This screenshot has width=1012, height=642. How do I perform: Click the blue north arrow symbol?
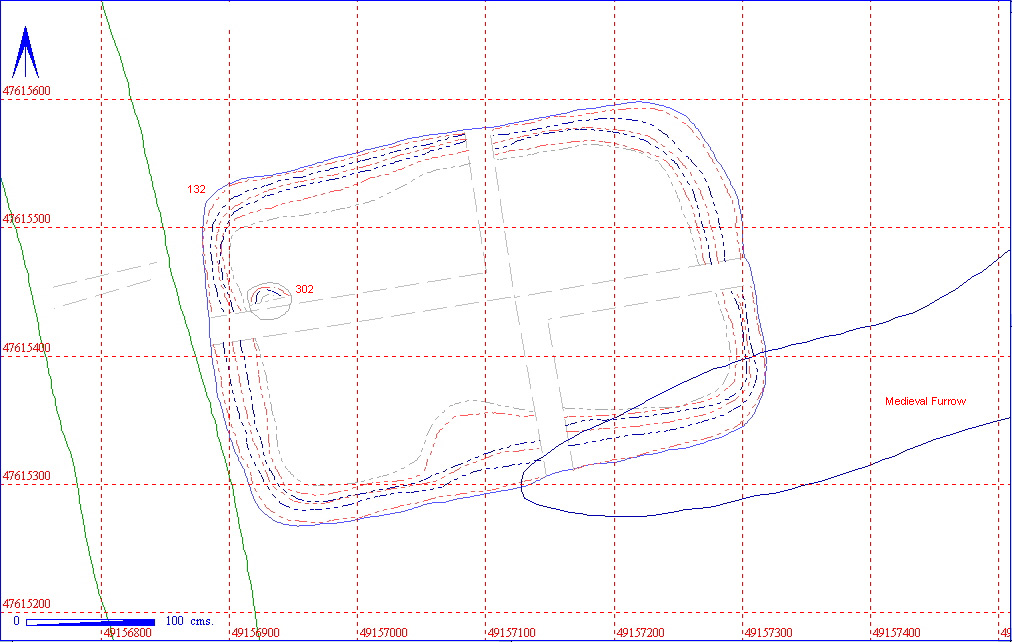tap(25, 52)
